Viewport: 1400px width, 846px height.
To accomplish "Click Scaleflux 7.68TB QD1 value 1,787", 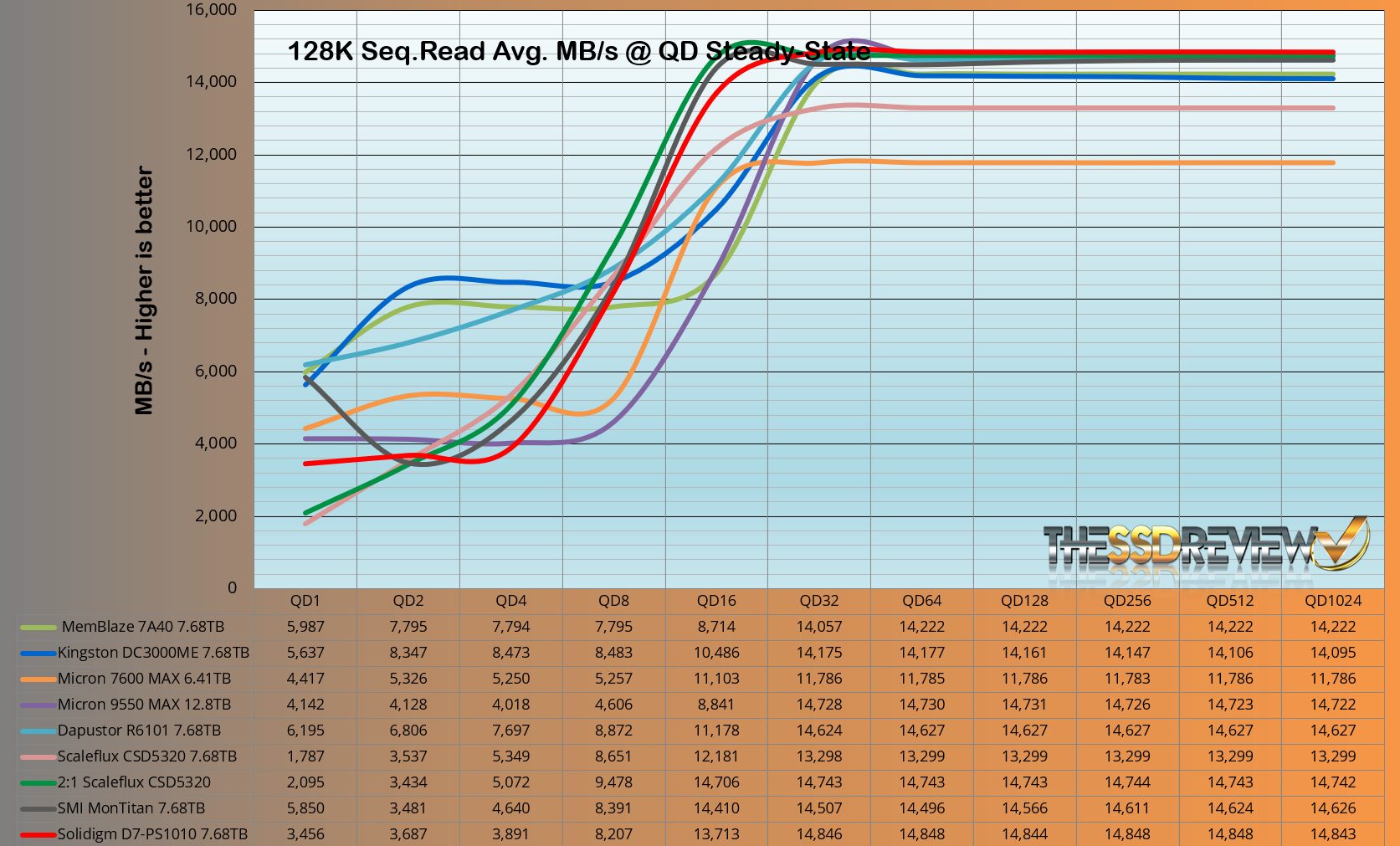I will [305, 756].
